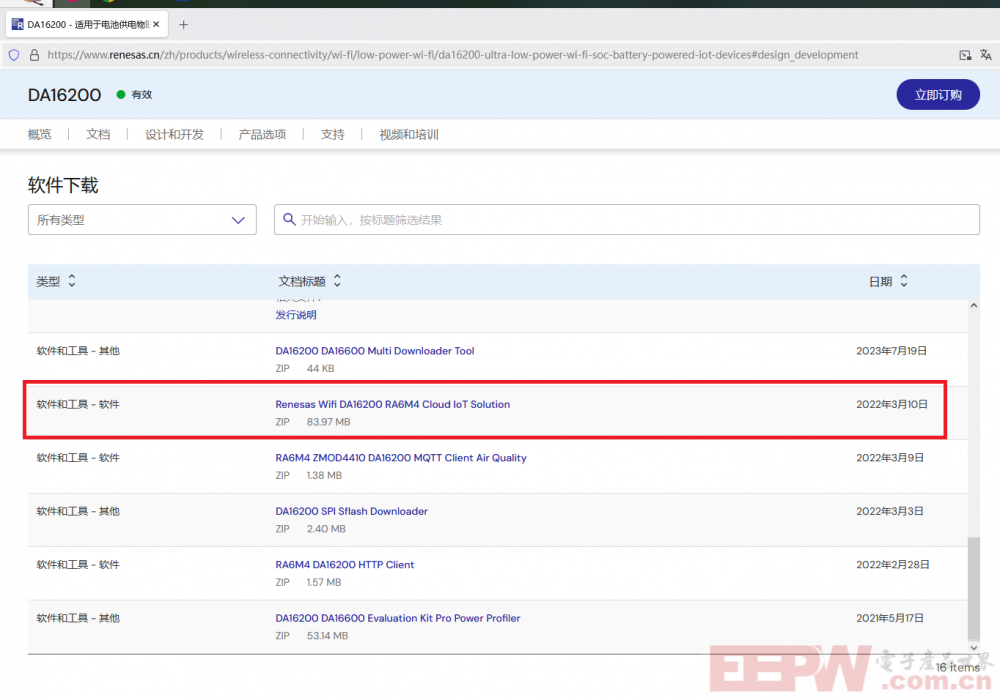Click the table's vertical scrollbar thumb
1000x700 pixels.
coord(973,588)
